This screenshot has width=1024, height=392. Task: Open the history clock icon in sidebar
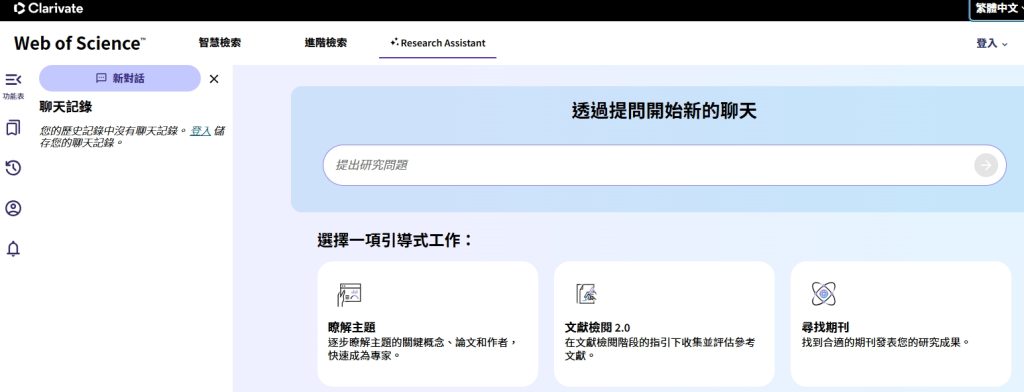pyautogui.click(x=13, y=168)
